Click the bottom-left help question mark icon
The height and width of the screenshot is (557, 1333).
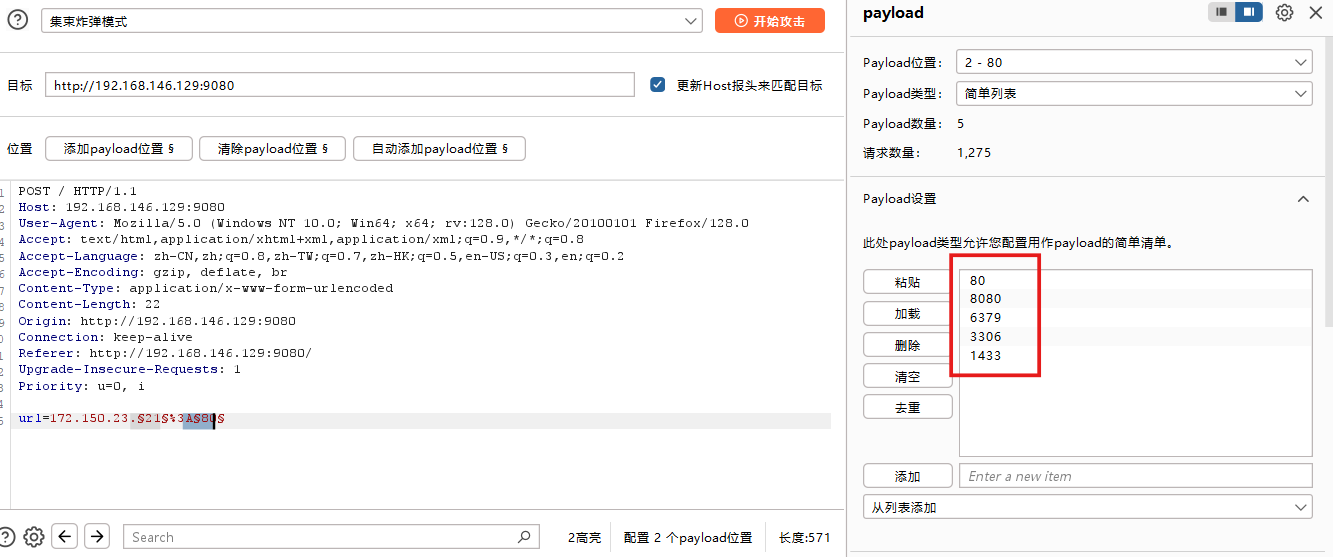tap(7, 536)
